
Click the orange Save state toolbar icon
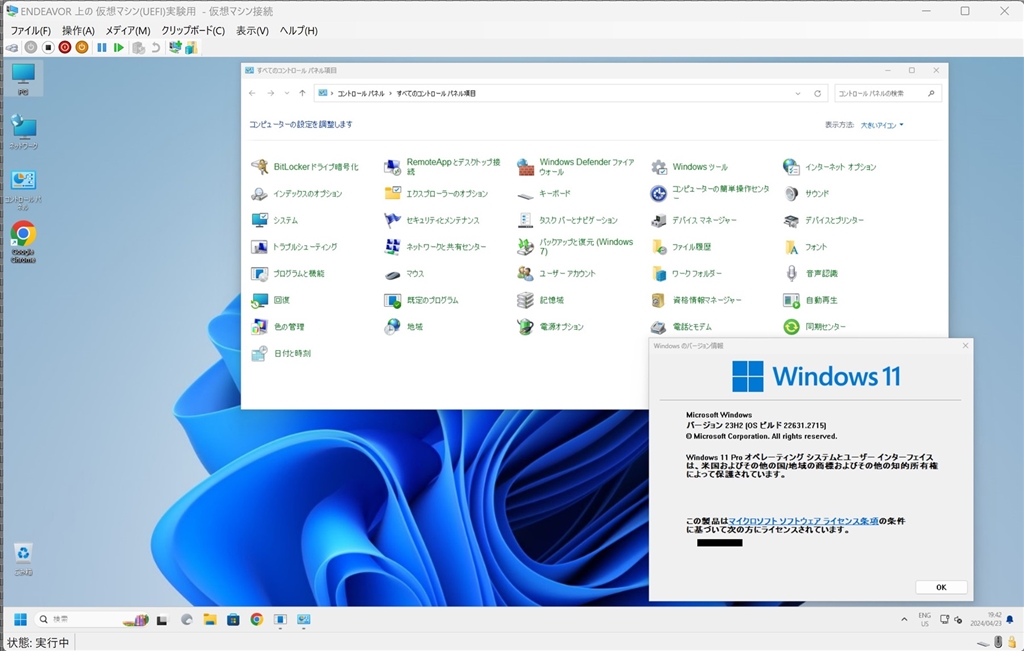(x=82, y=47)
